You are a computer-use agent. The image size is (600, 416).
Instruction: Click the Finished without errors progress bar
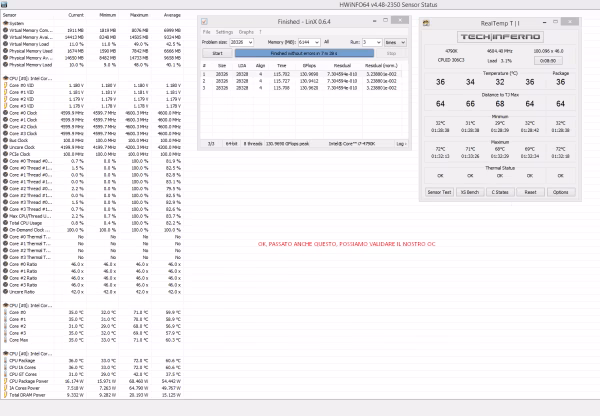tap(304, 54)
